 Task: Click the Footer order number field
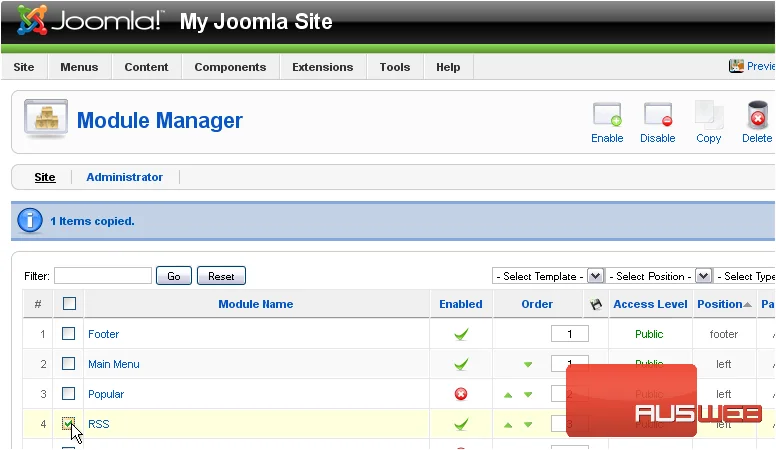[570, 334]
